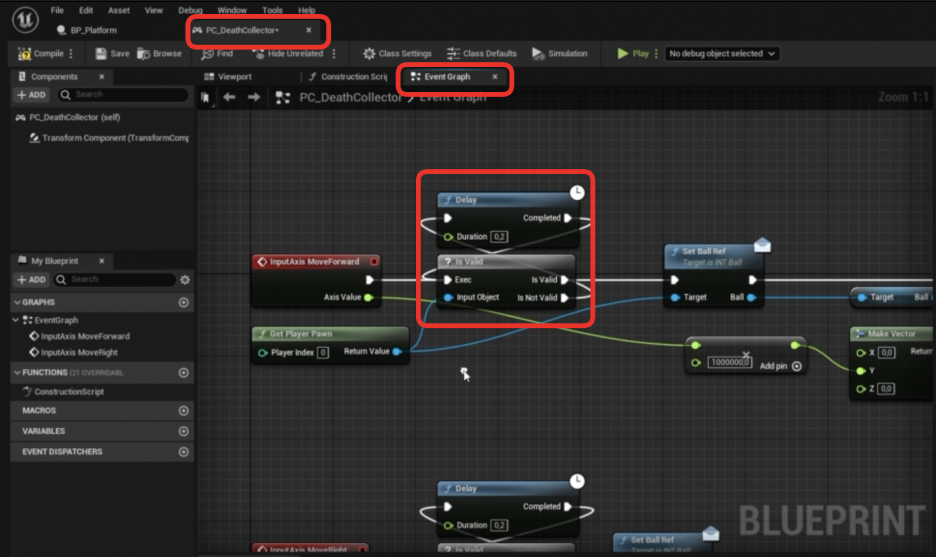Navigate back in graph history
Image resolution: width=936 pixels, height=557 pixels.
point(229,97)
